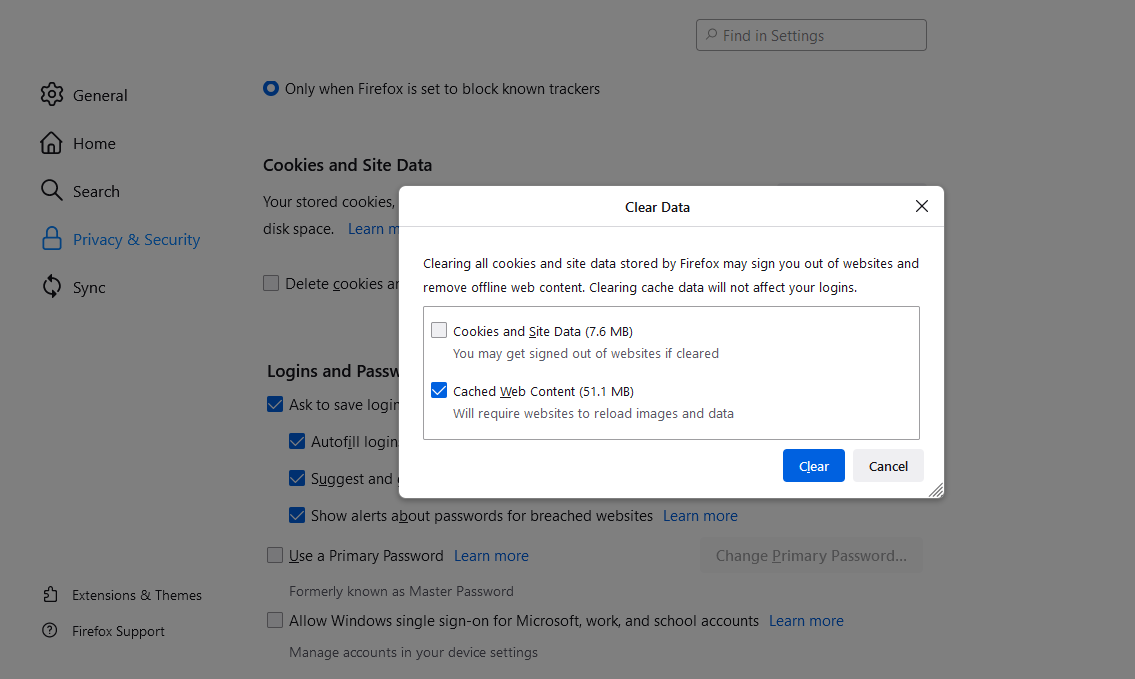
Task: Open Learn more about breached website alerts
Action: (700, 515)
